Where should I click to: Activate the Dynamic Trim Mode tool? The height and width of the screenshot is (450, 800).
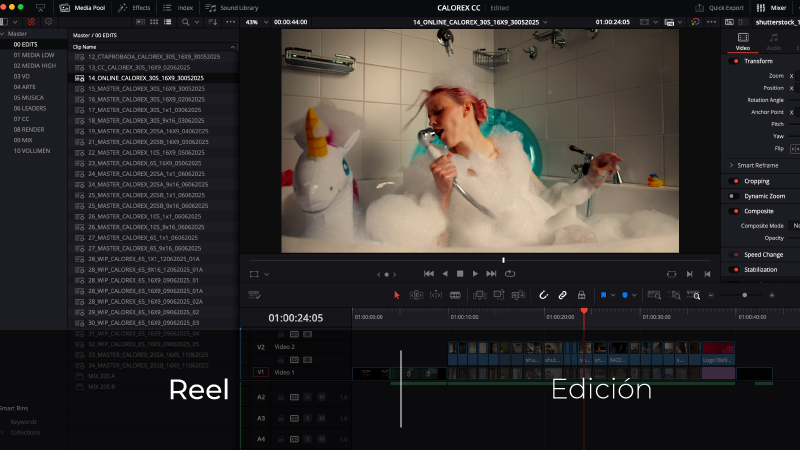(436, 295)
